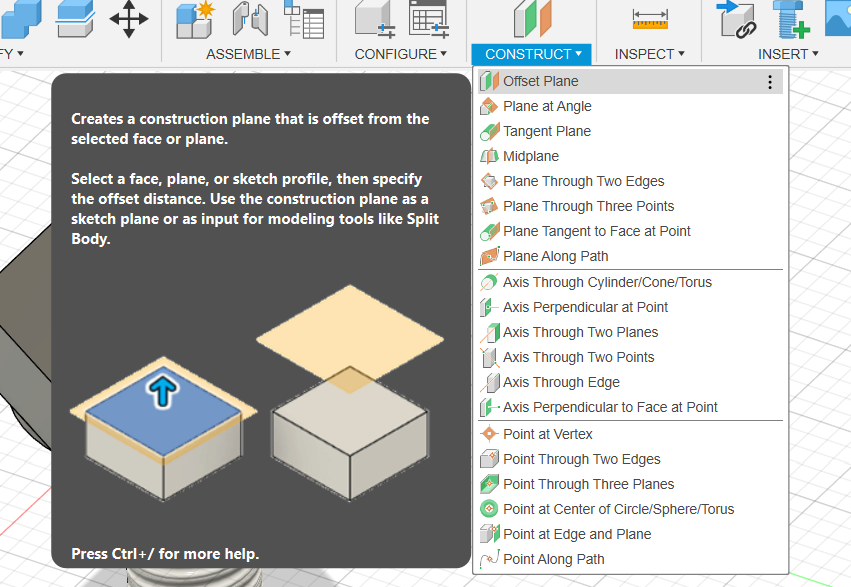Choose Midplane from the menu
851x587 pixels.
630,156
